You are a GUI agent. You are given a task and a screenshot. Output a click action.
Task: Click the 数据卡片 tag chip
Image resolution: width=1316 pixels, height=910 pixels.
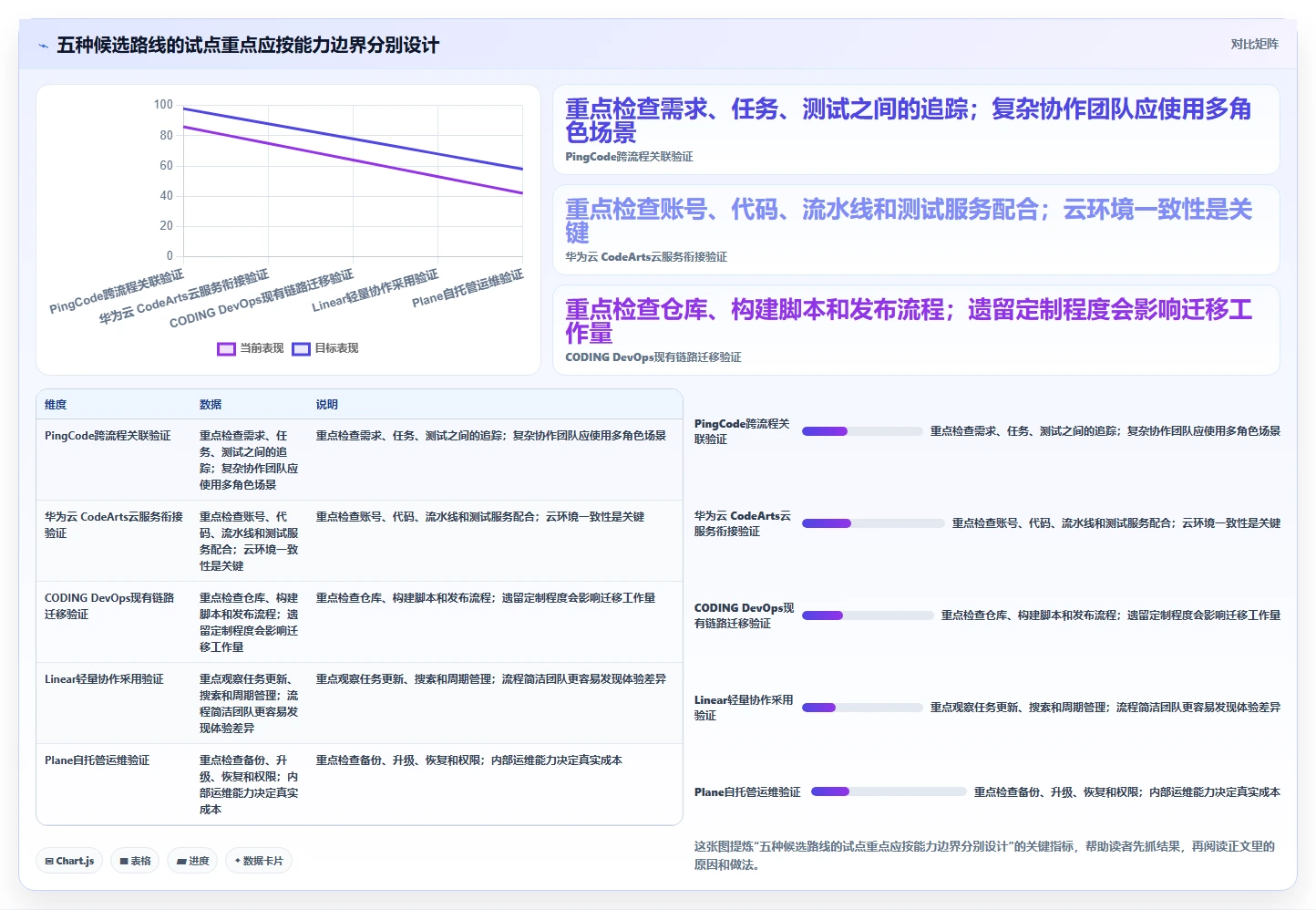259,861
